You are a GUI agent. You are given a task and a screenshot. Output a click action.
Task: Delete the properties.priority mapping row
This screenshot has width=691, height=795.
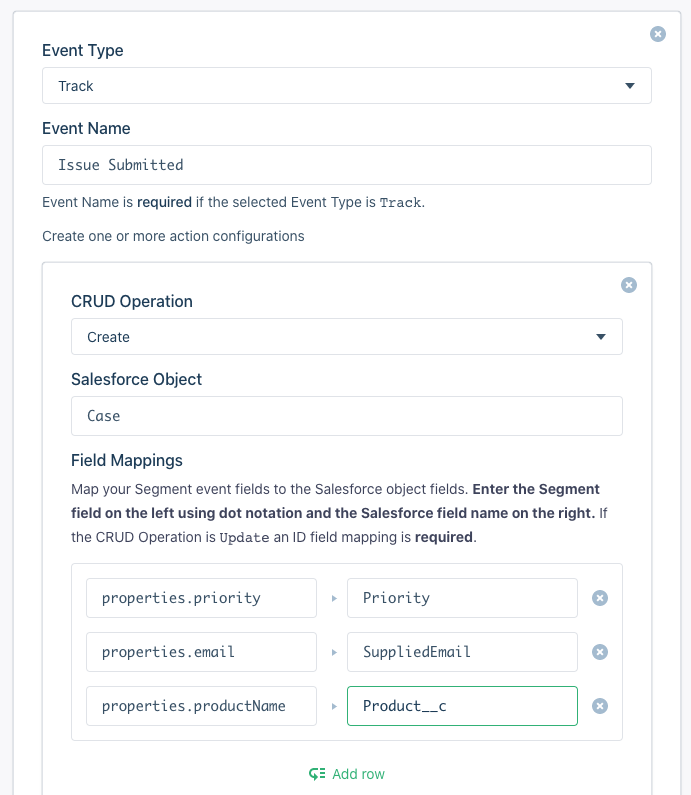(x=600, y=598)
